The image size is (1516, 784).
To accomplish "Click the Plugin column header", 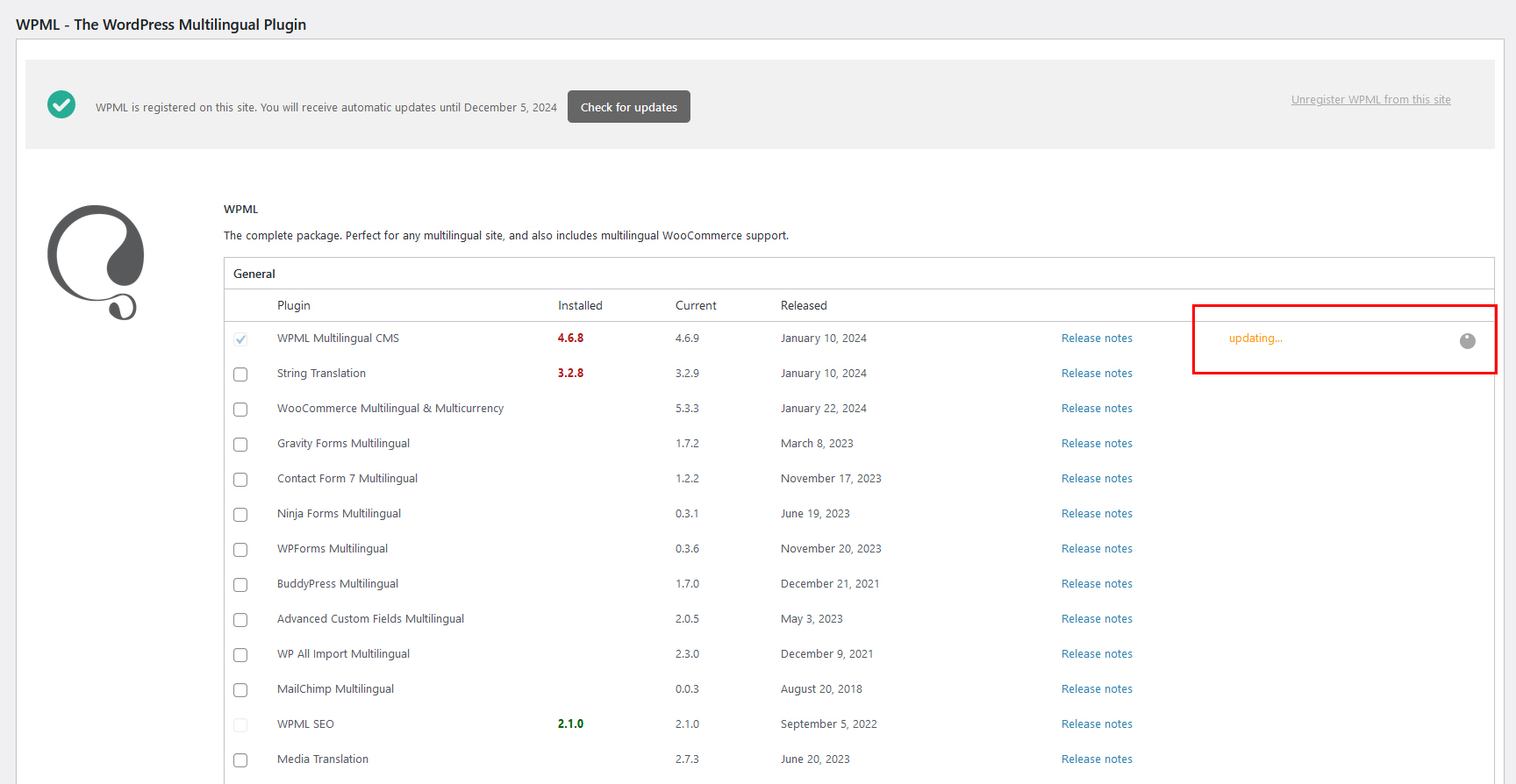I will point(294,305).
